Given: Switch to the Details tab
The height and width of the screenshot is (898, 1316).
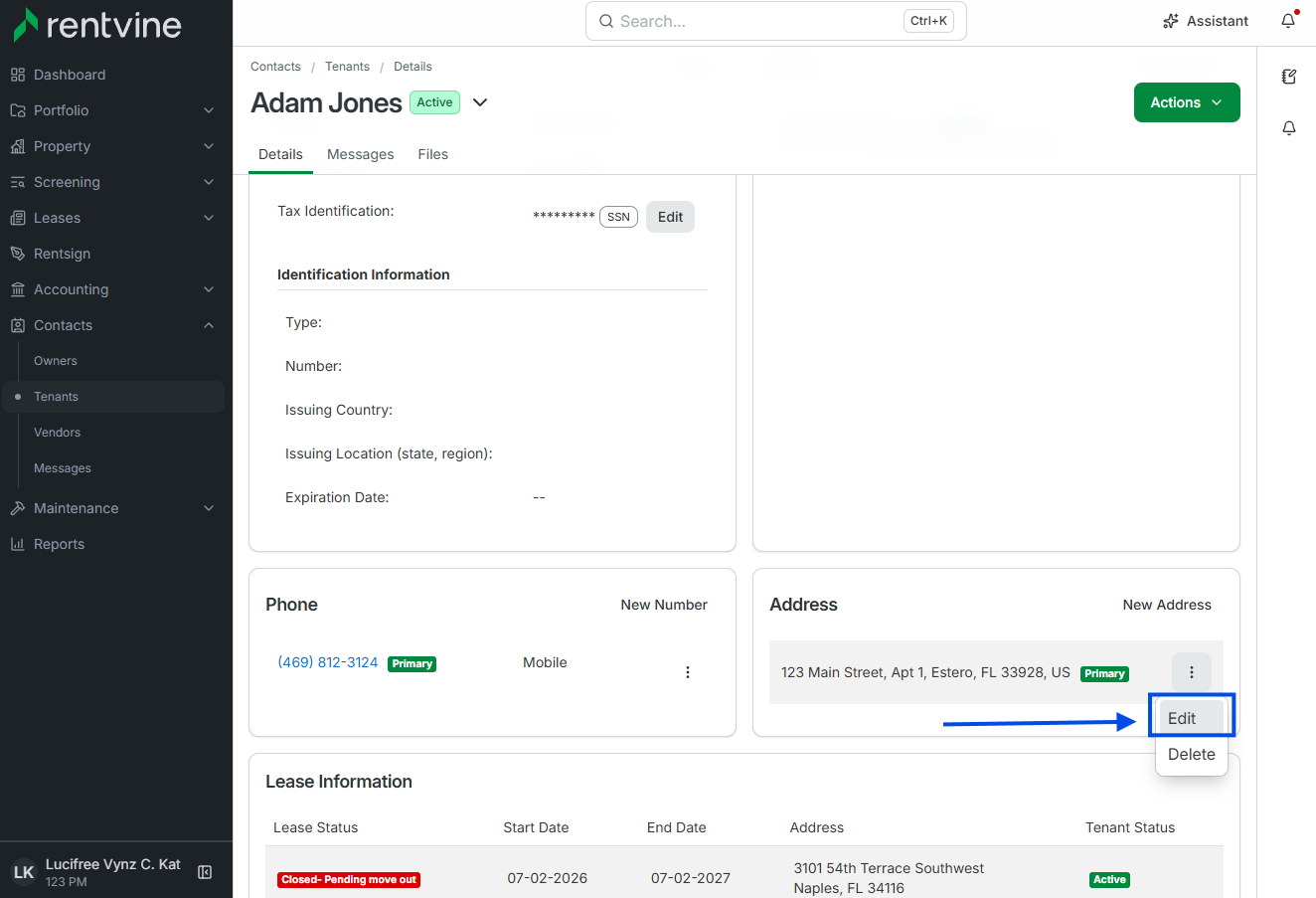Looking at the screenshot, I should tap(280, 154).
